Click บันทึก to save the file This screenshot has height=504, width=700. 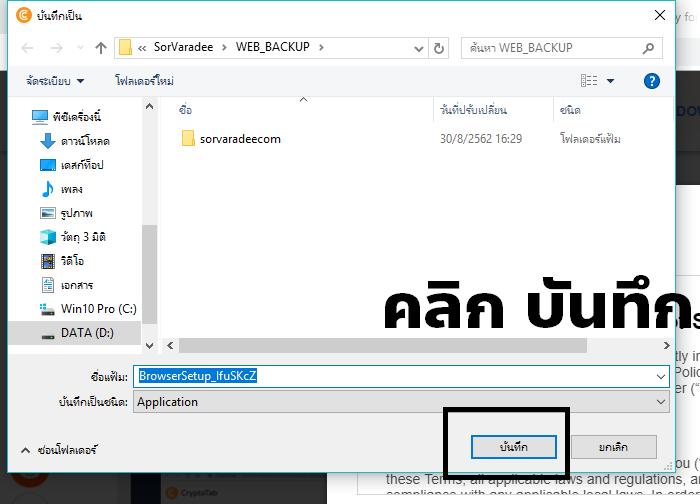tap(514, 447)
